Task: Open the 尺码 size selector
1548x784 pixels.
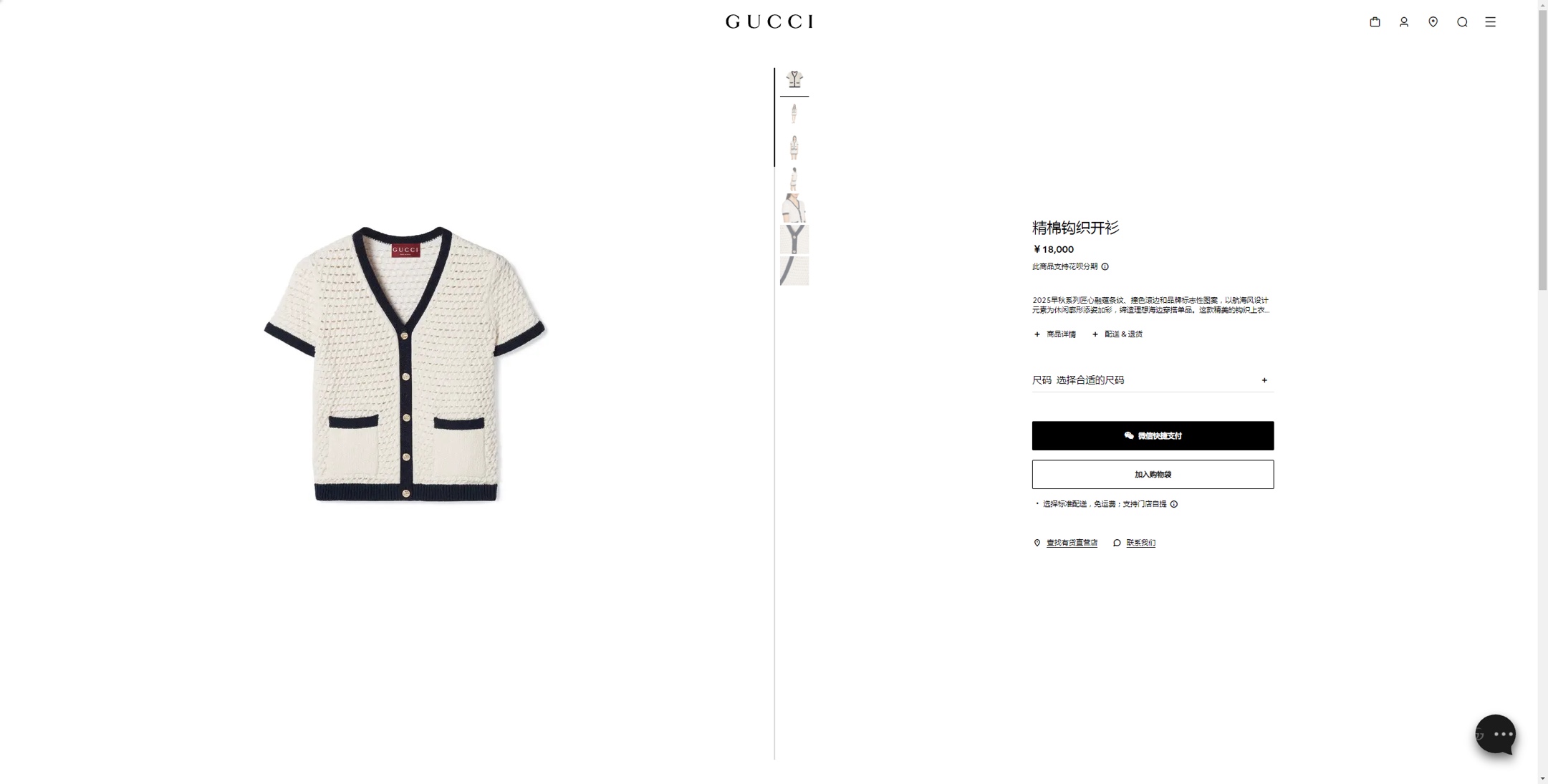Action: pyautogui.click(x=1153, y=380)
